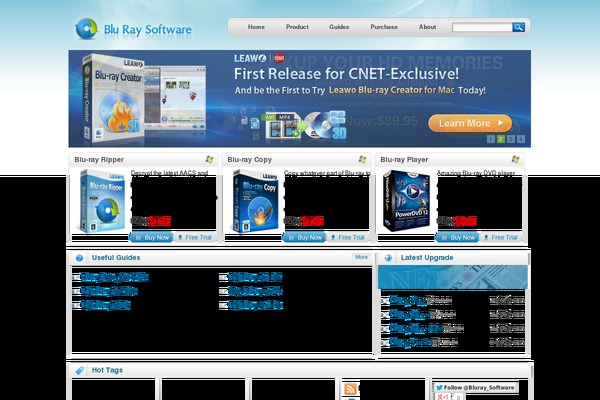Image resolution: width=600 pixels, height=400 pixels.
Task: Open the Purchase menu item
Action: point(384,27)
